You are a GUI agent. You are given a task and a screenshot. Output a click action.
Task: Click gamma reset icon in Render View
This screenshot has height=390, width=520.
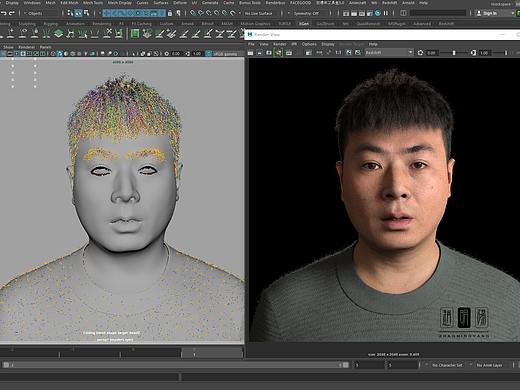(x=473, y=53)
